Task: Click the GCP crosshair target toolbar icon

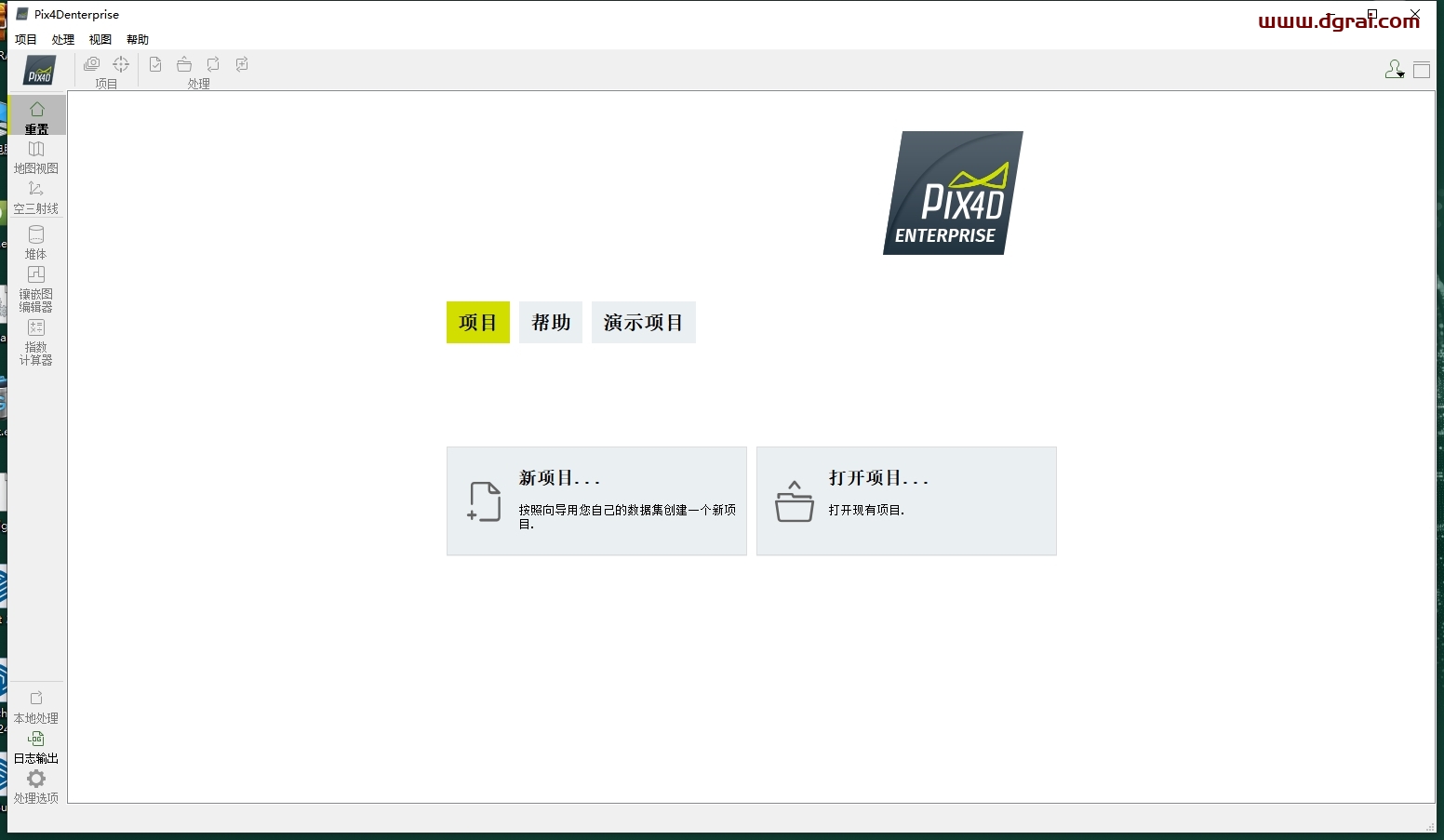Action: 121,64
